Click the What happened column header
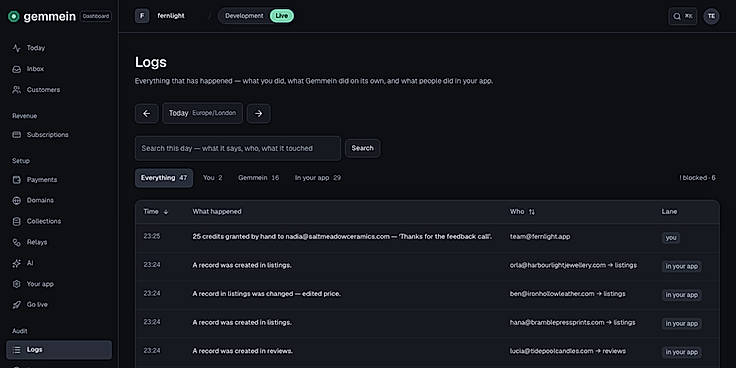Image resolution: width=736 pixels, height=368 pixels. click(x=217, y=212)
